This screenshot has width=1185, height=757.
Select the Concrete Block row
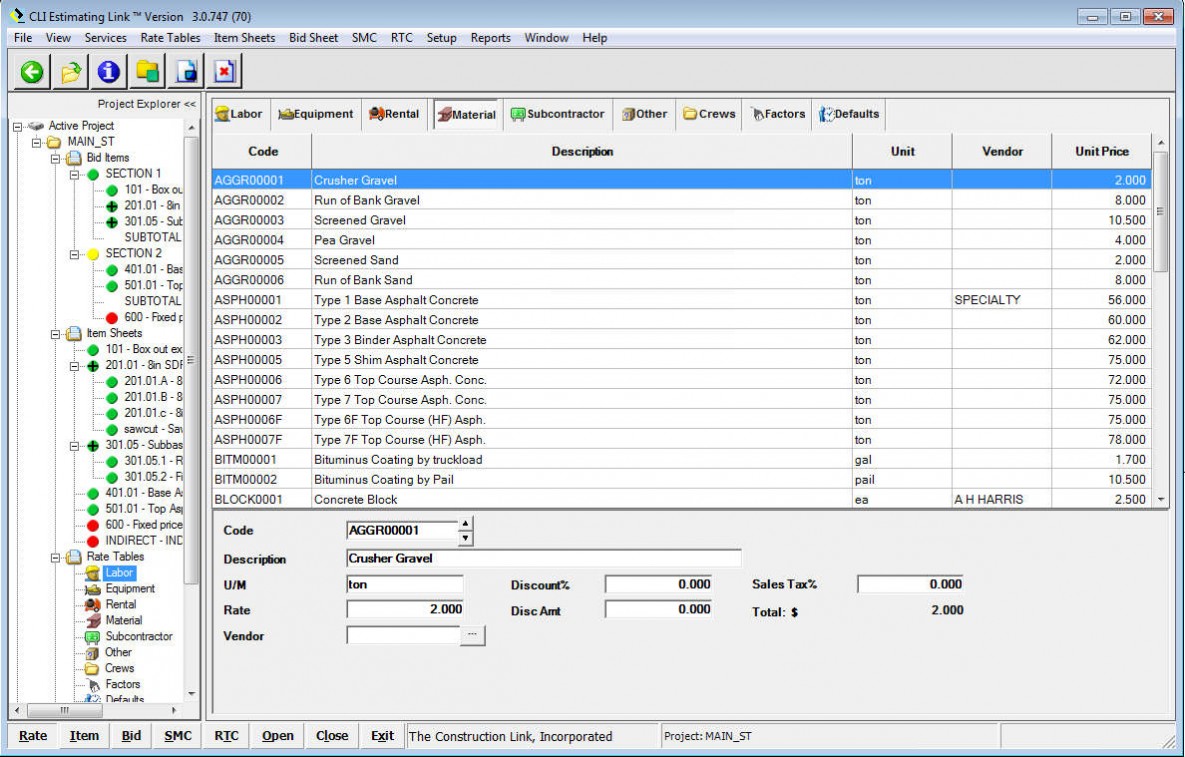(x=682, y=499)
